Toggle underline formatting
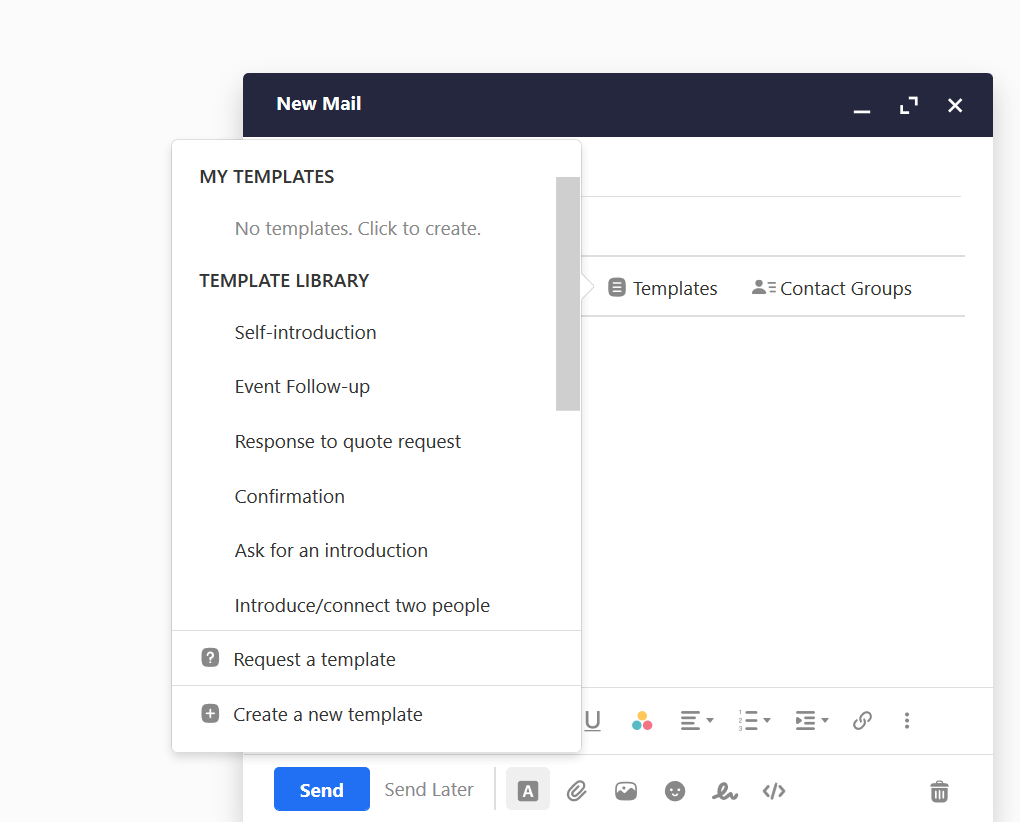The image size is (1020, 822). coord(593,720)
